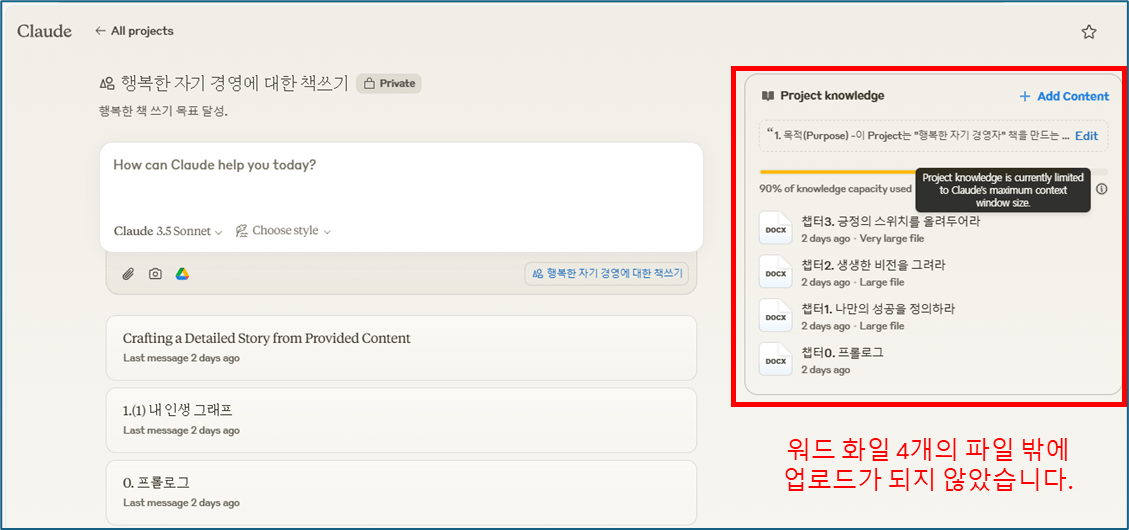Open file '챕터1. 나만의 성공을 정의하라'
This screenshot has height=530, width=1129.
click(878, 310)
